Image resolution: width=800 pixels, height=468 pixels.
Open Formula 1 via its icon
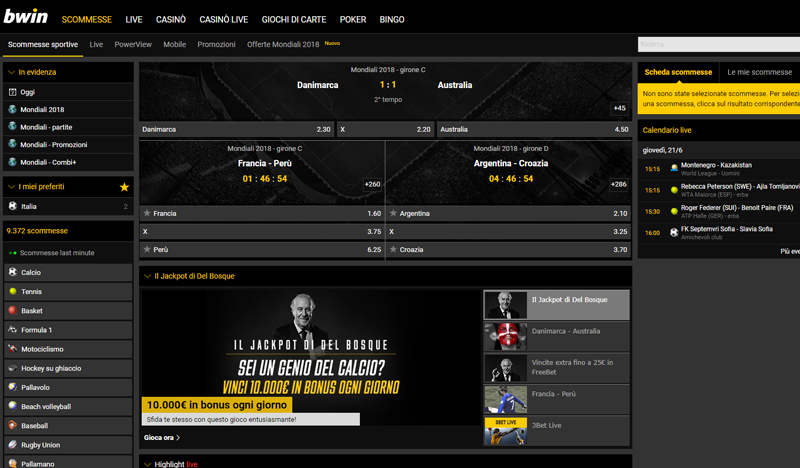[x=12, y=329]
